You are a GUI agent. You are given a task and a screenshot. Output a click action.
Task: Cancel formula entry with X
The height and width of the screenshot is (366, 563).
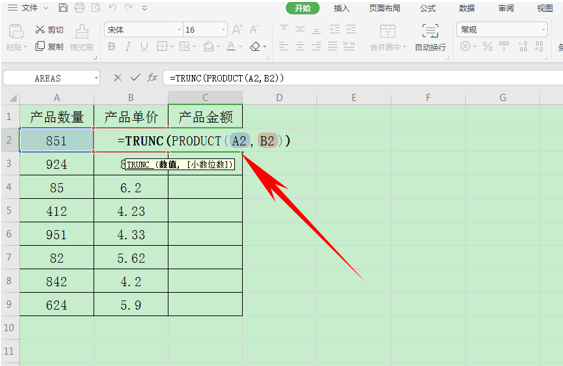click(x=117, y=78)
